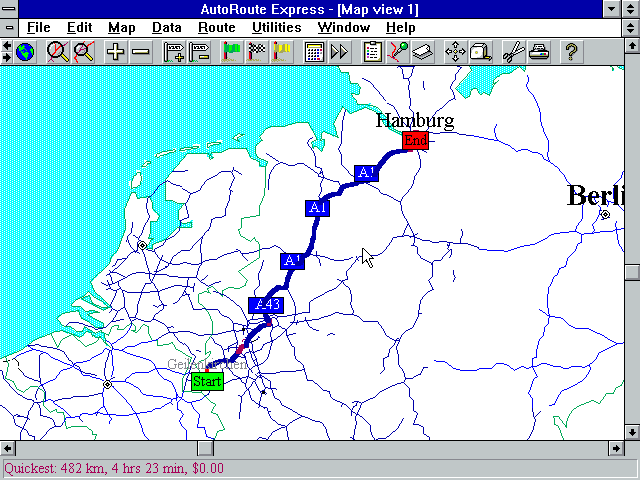The height and width of the screenshot is (480, 640).
Task: Open the map view document control menu
Action: [x=9, y=28]
